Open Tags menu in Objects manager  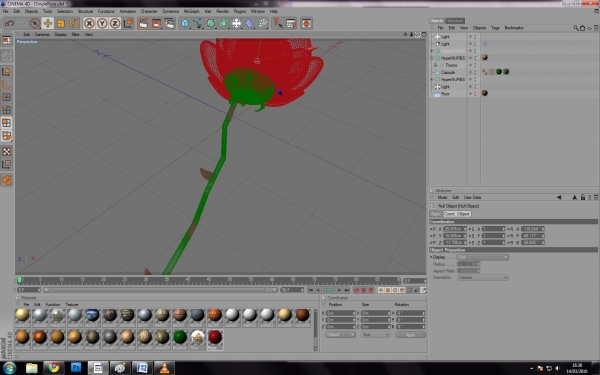coord(495,28)
